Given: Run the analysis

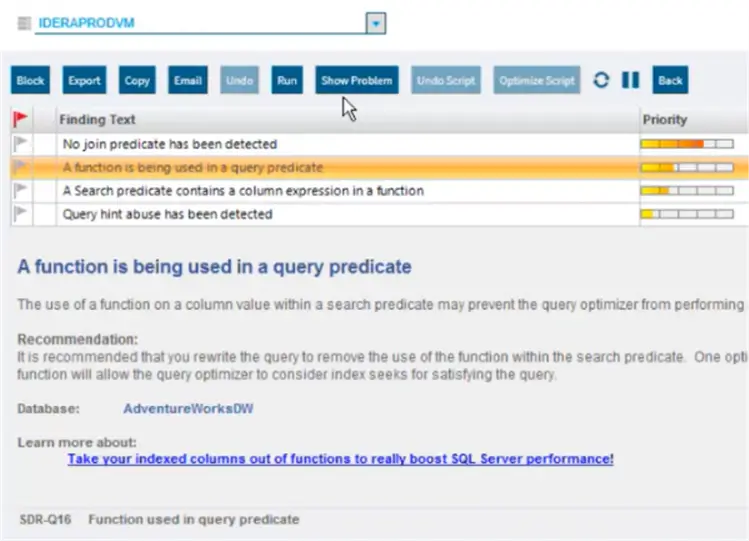Looking at the screenshot, I should (287, 80).
